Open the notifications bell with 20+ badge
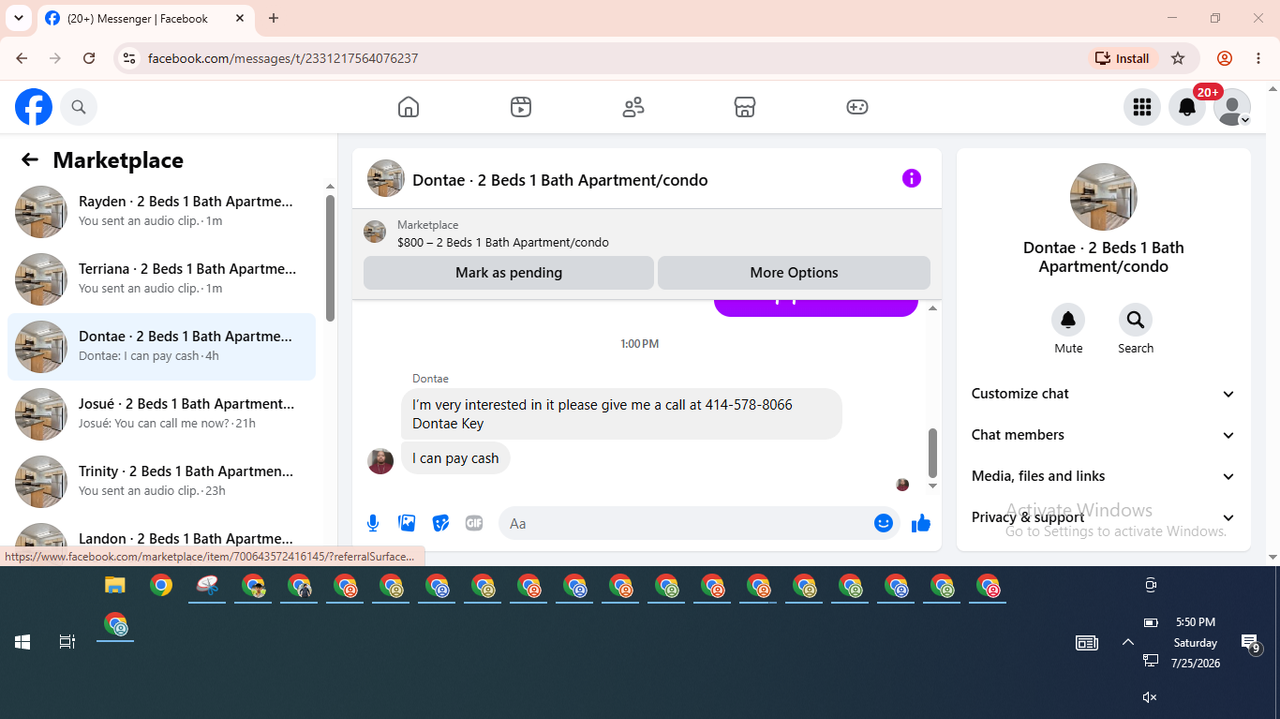The image size is (1280, 719). click(1187, 107)
